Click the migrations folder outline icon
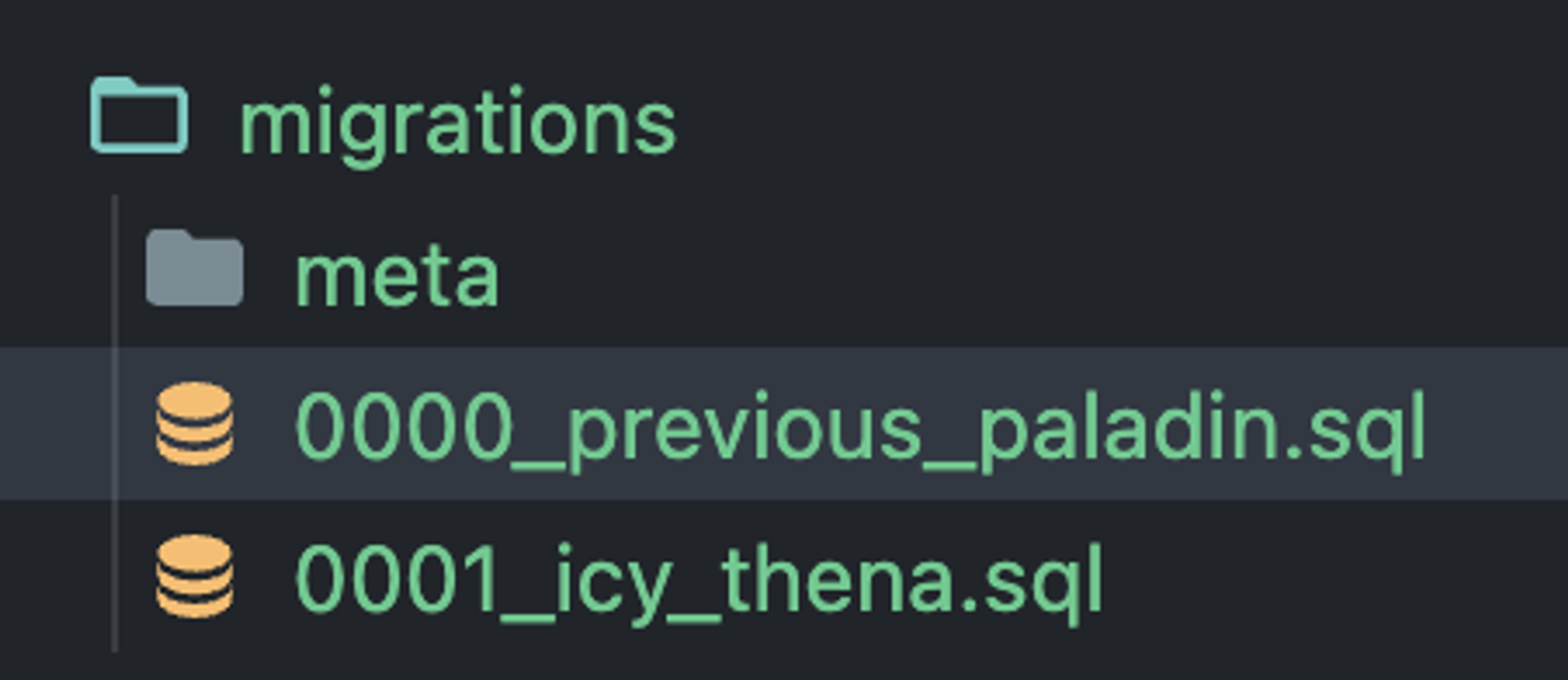 pyautogui.click(x=139, y=117)
